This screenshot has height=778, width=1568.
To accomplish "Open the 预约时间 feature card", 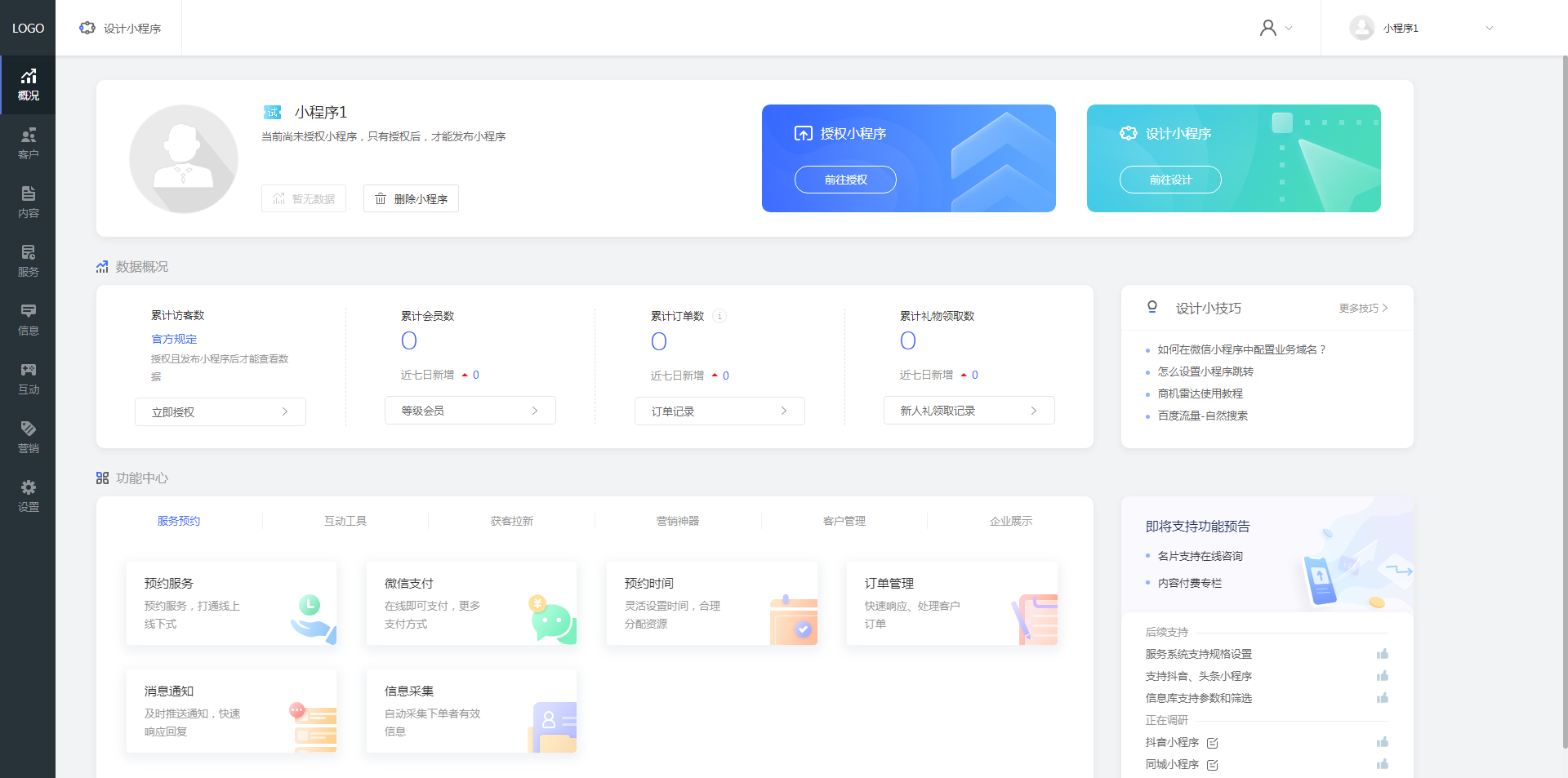I will [711, 603].
